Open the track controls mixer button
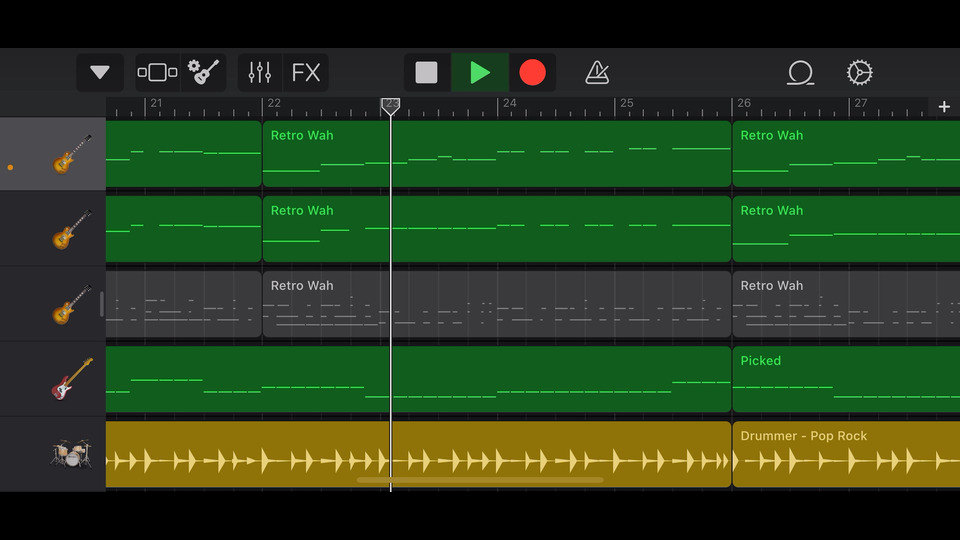 [x=260, y=72]
